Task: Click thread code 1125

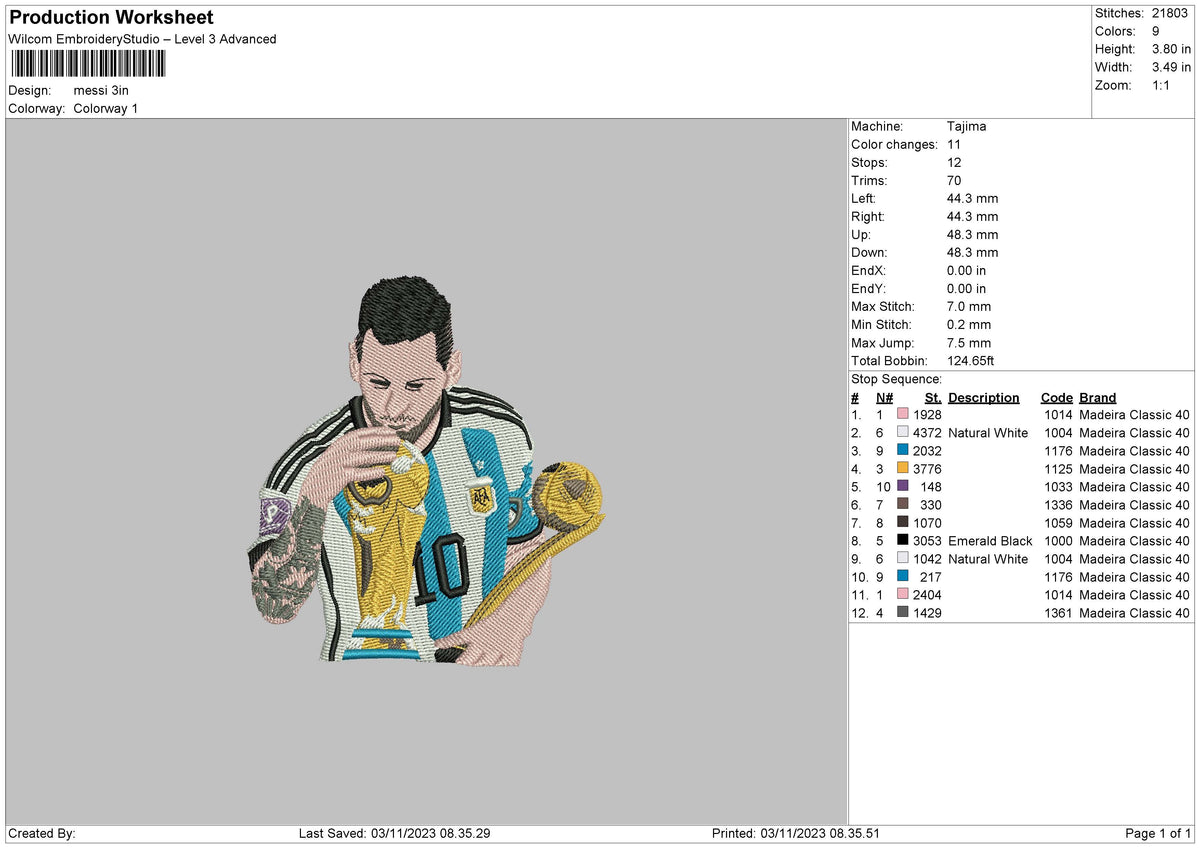Action: pos(1058,469)
